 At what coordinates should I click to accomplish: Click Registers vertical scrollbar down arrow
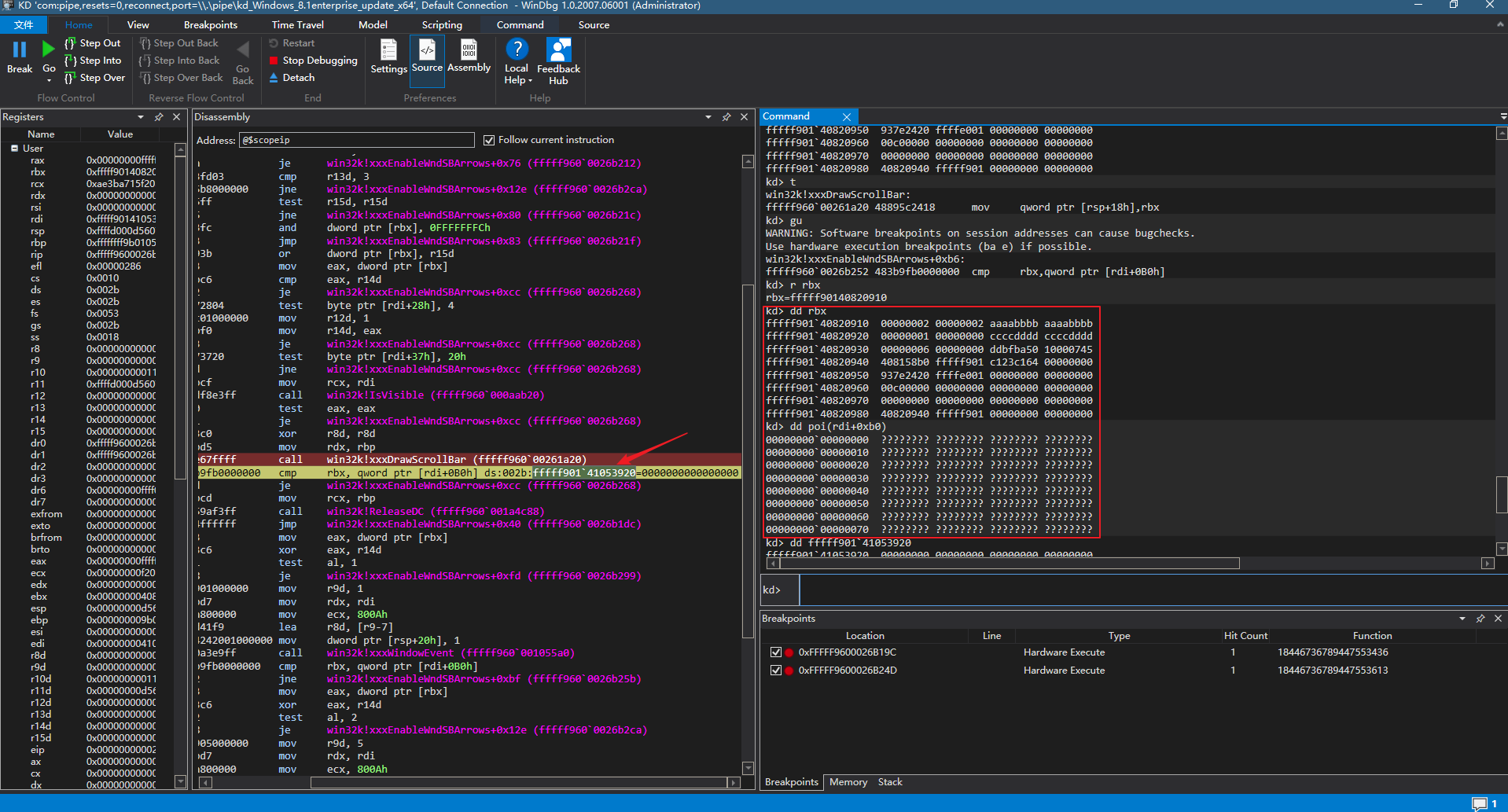(180, 781)
